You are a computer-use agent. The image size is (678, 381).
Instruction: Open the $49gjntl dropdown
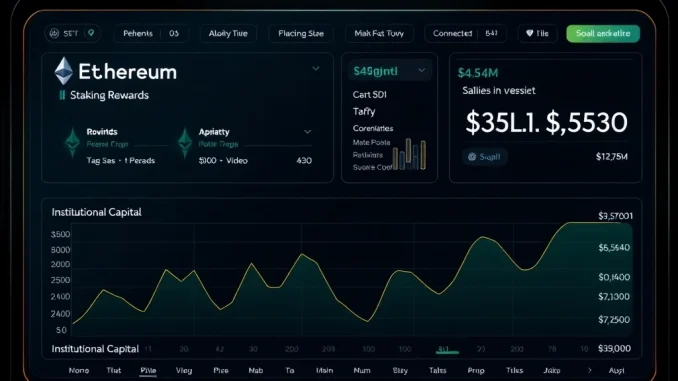[x=390, y=71]
